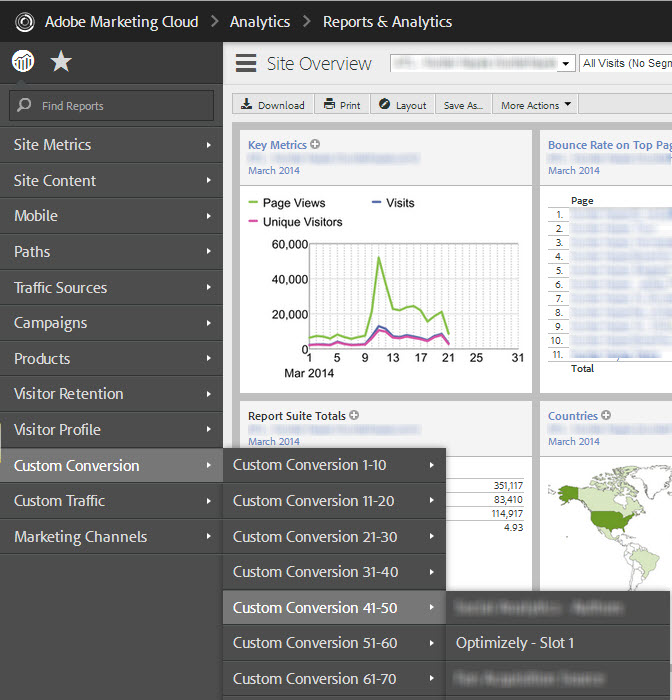This screenshot has width=672, height=700.
Task: Click plus icon next to Report Suite Totals
Action: [x=354, y=415]
